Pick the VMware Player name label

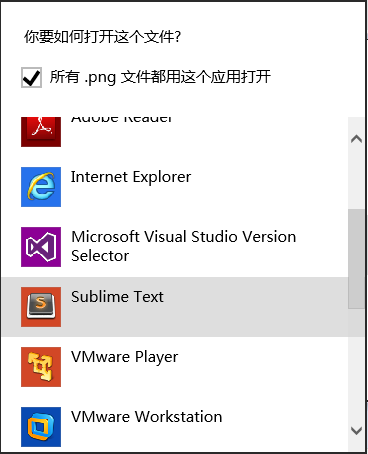125,357
